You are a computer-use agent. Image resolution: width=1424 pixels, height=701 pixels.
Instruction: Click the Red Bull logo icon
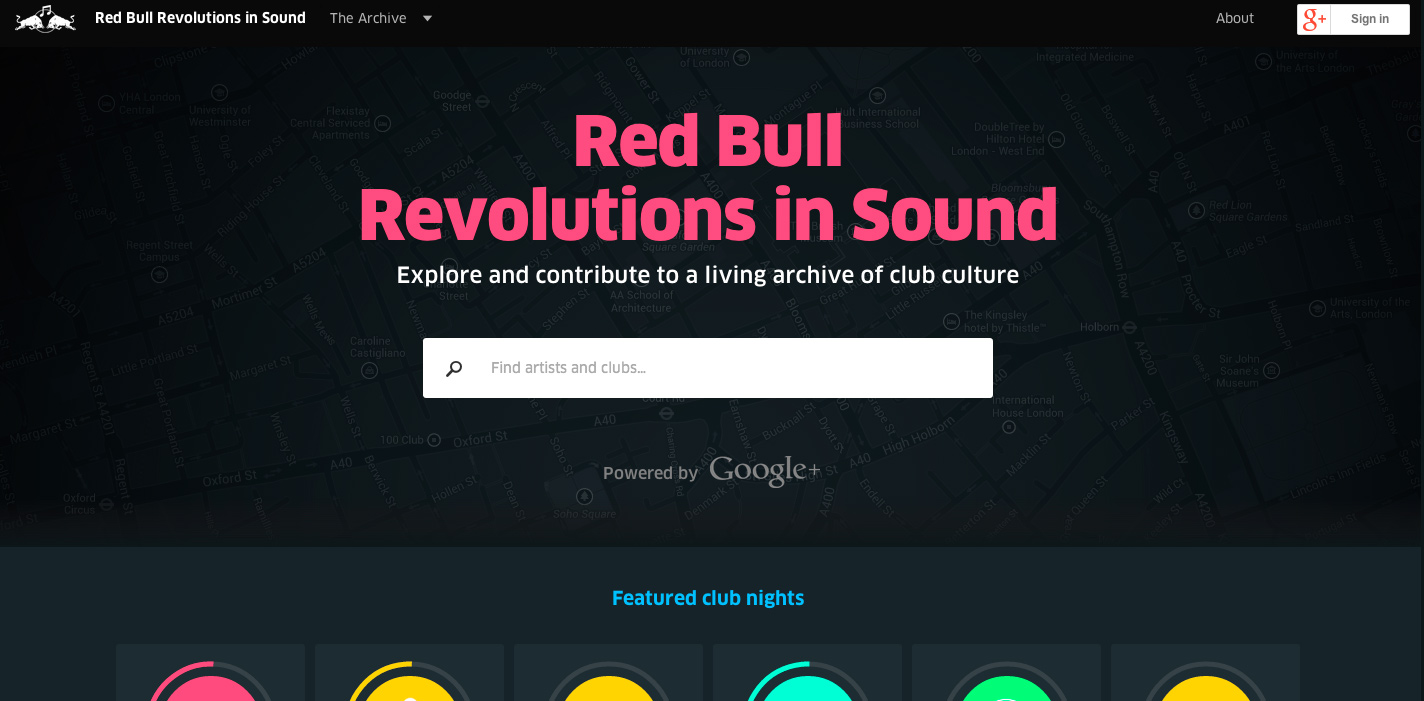coord(45,18)
